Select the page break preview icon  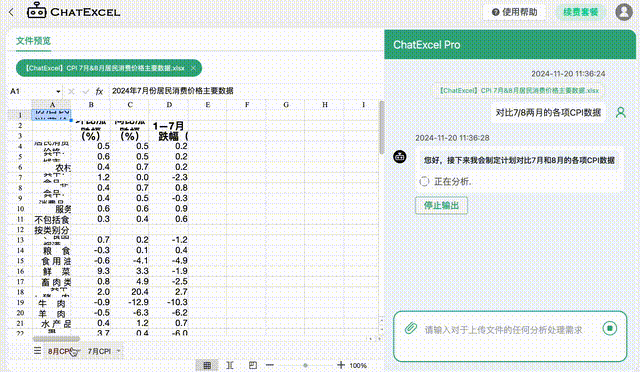253,365
